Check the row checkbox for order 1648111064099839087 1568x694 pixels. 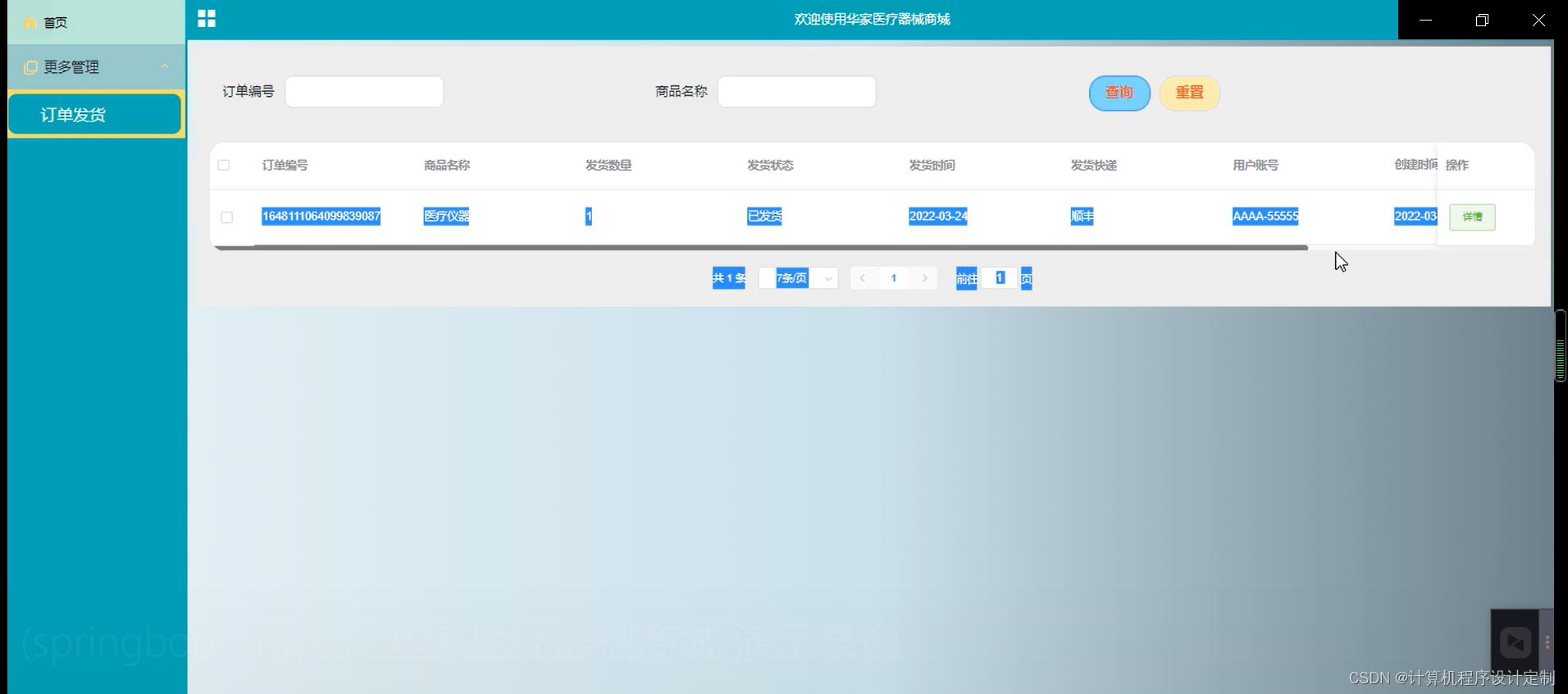point(227,217)
